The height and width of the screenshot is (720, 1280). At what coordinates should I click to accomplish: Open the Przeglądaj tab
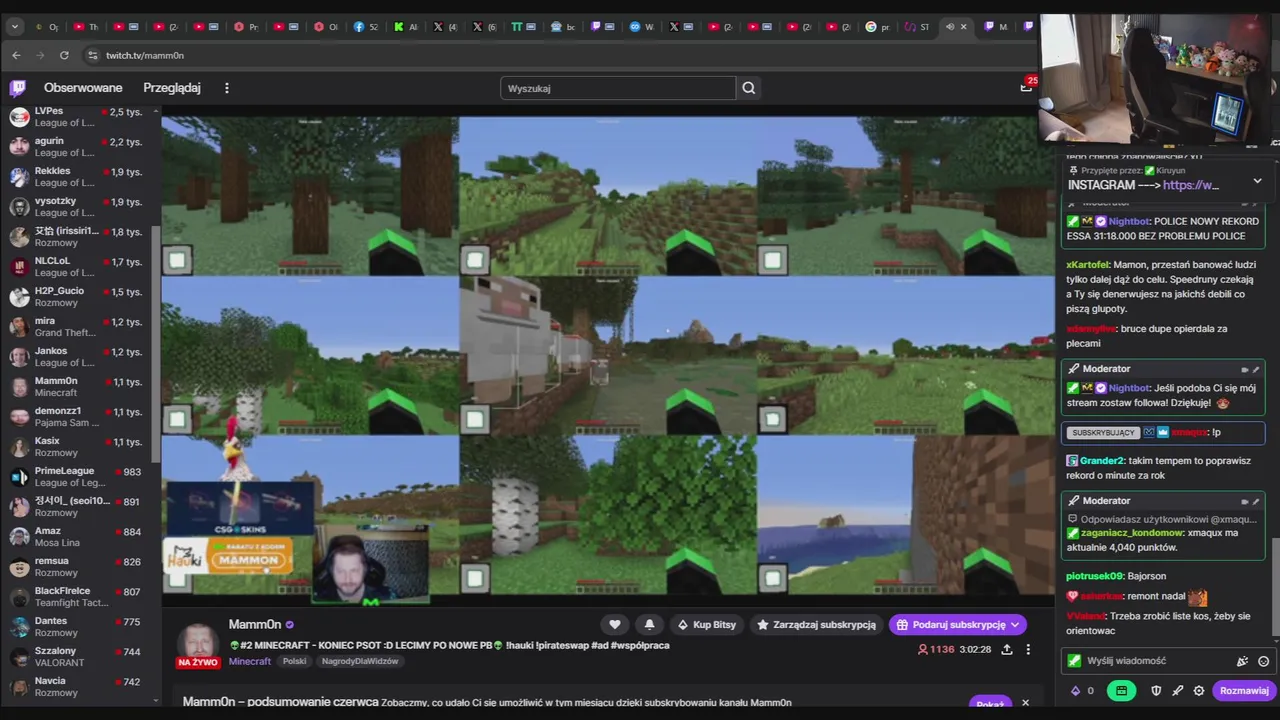coord(172,88)
